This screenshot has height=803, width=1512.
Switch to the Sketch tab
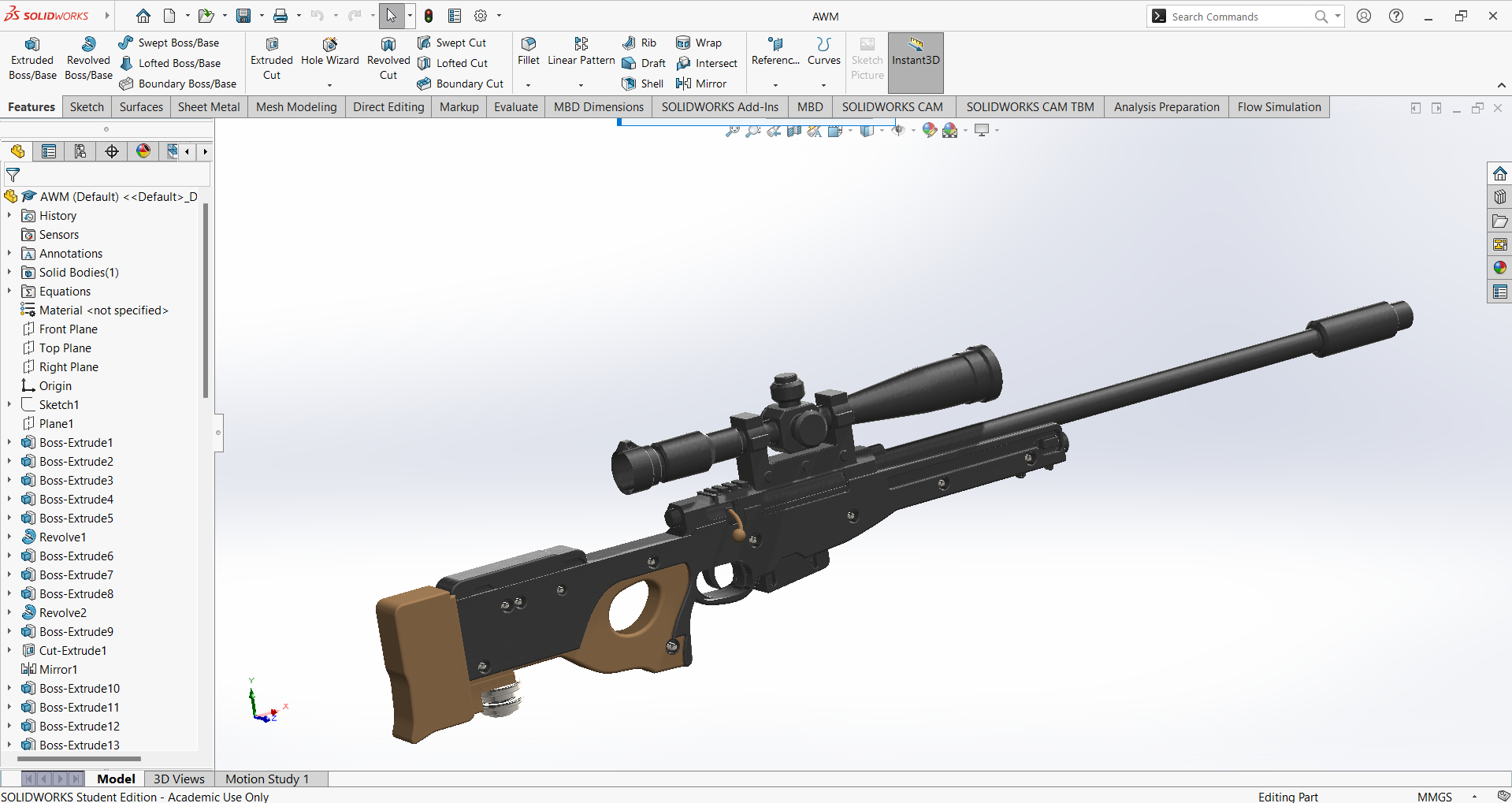[87, 107]
